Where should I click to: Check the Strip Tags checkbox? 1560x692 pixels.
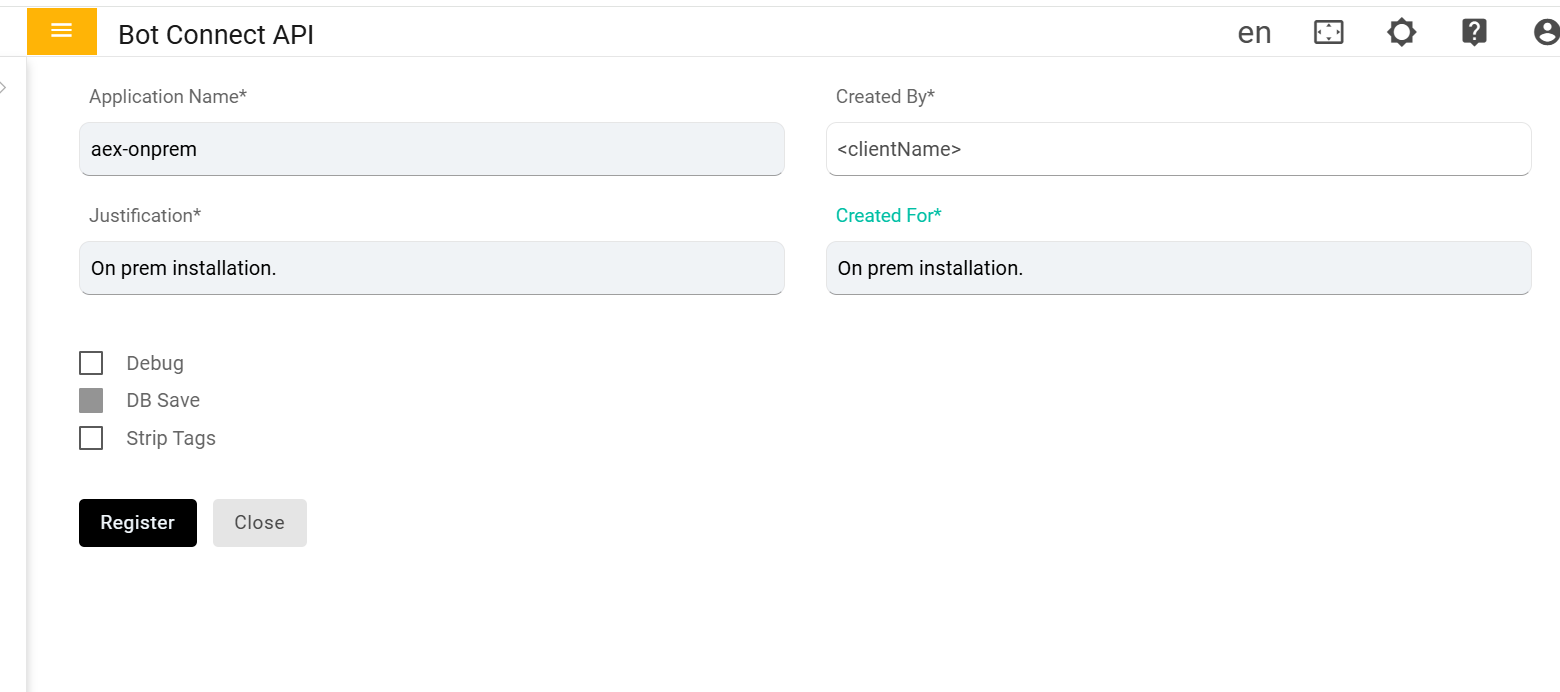point(91,438)
